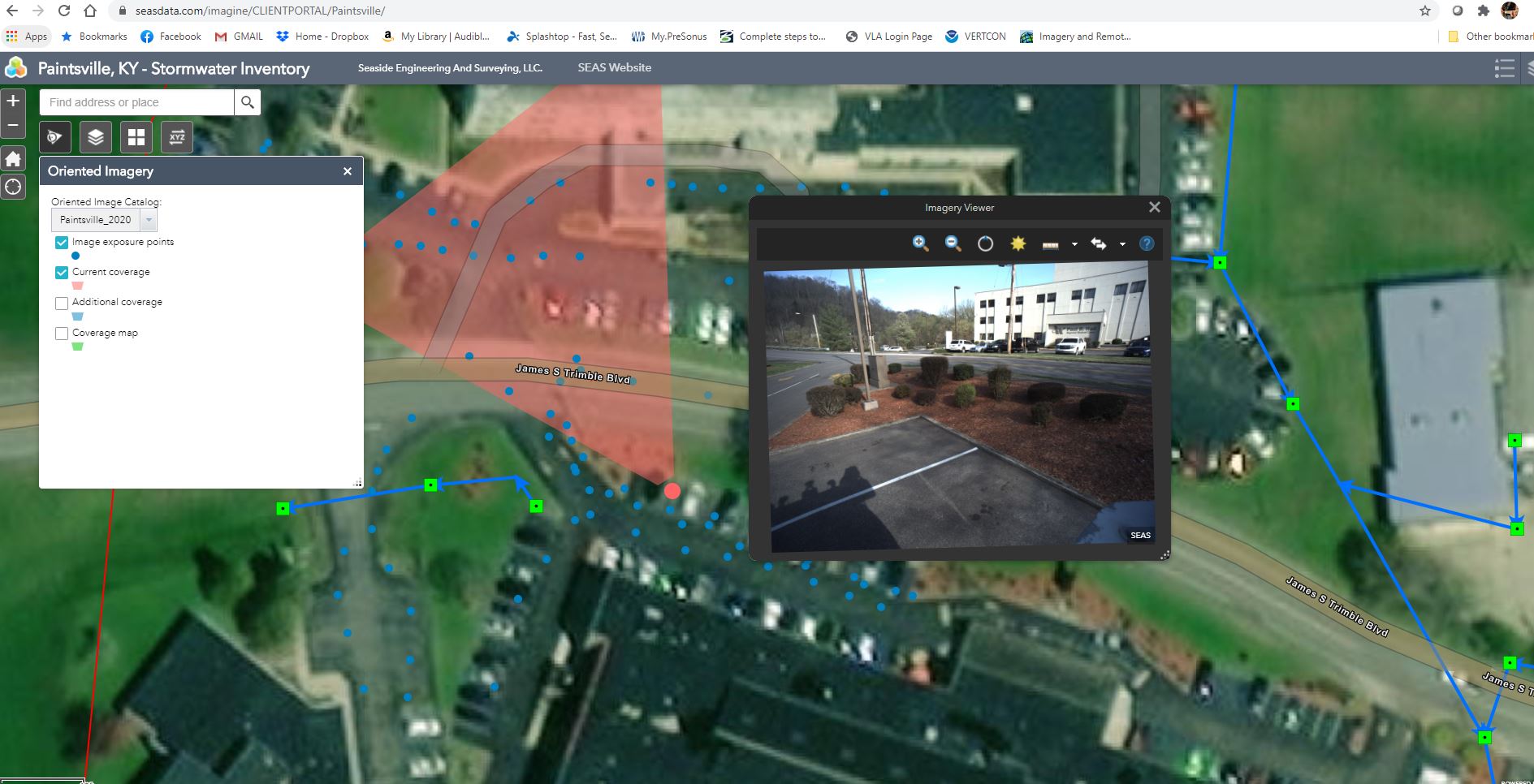
Task: Open brightness enhancement sun tool
Action: coord(1018,243)
